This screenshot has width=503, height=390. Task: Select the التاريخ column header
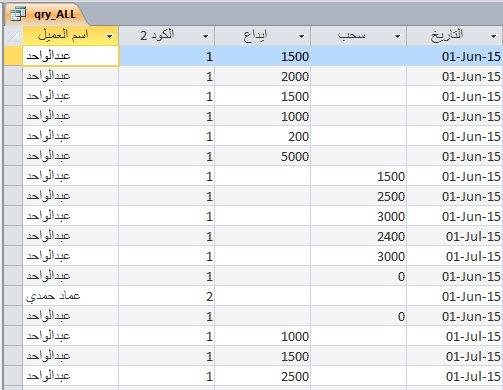[455, 36]
